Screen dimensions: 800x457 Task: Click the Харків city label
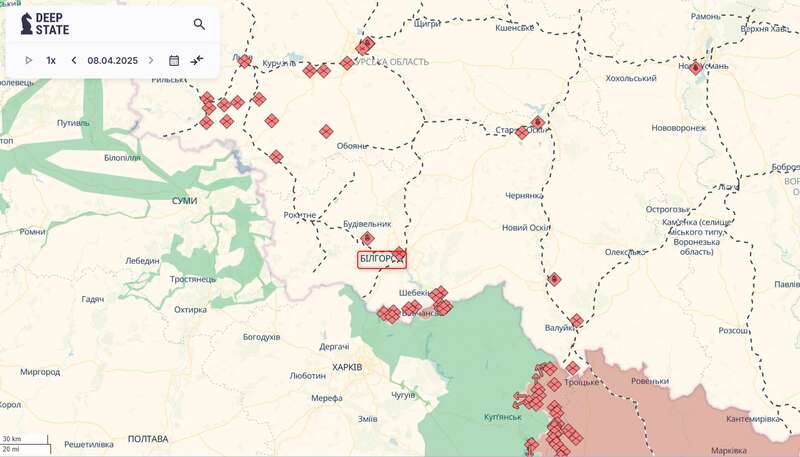pyautogui.click(x=346, y=367)
